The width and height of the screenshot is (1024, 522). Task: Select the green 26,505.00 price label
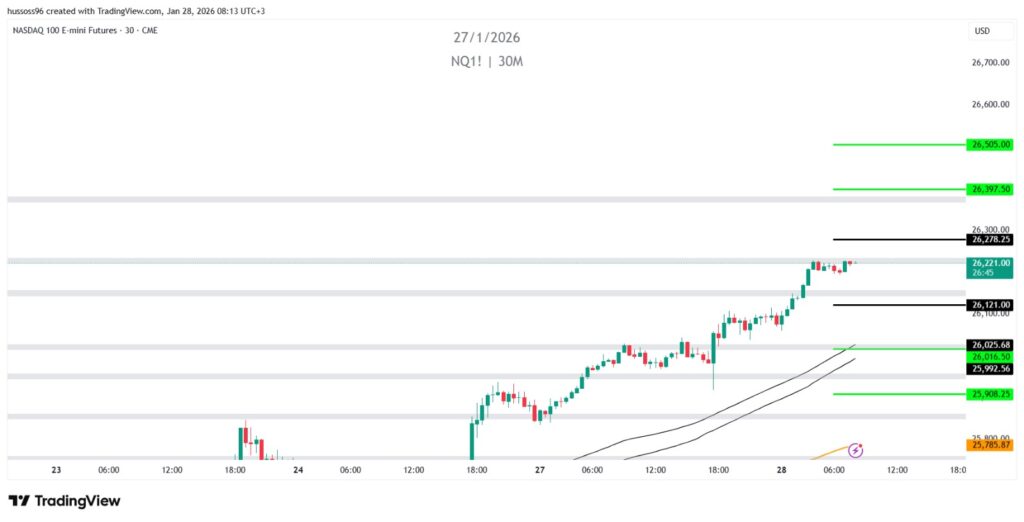click(x=989, y=144)
